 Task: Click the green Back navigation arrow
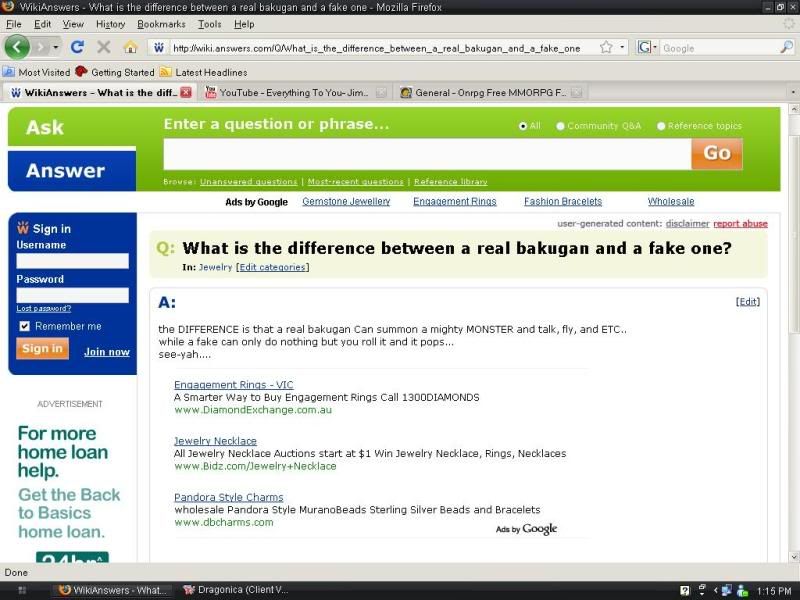17,47
